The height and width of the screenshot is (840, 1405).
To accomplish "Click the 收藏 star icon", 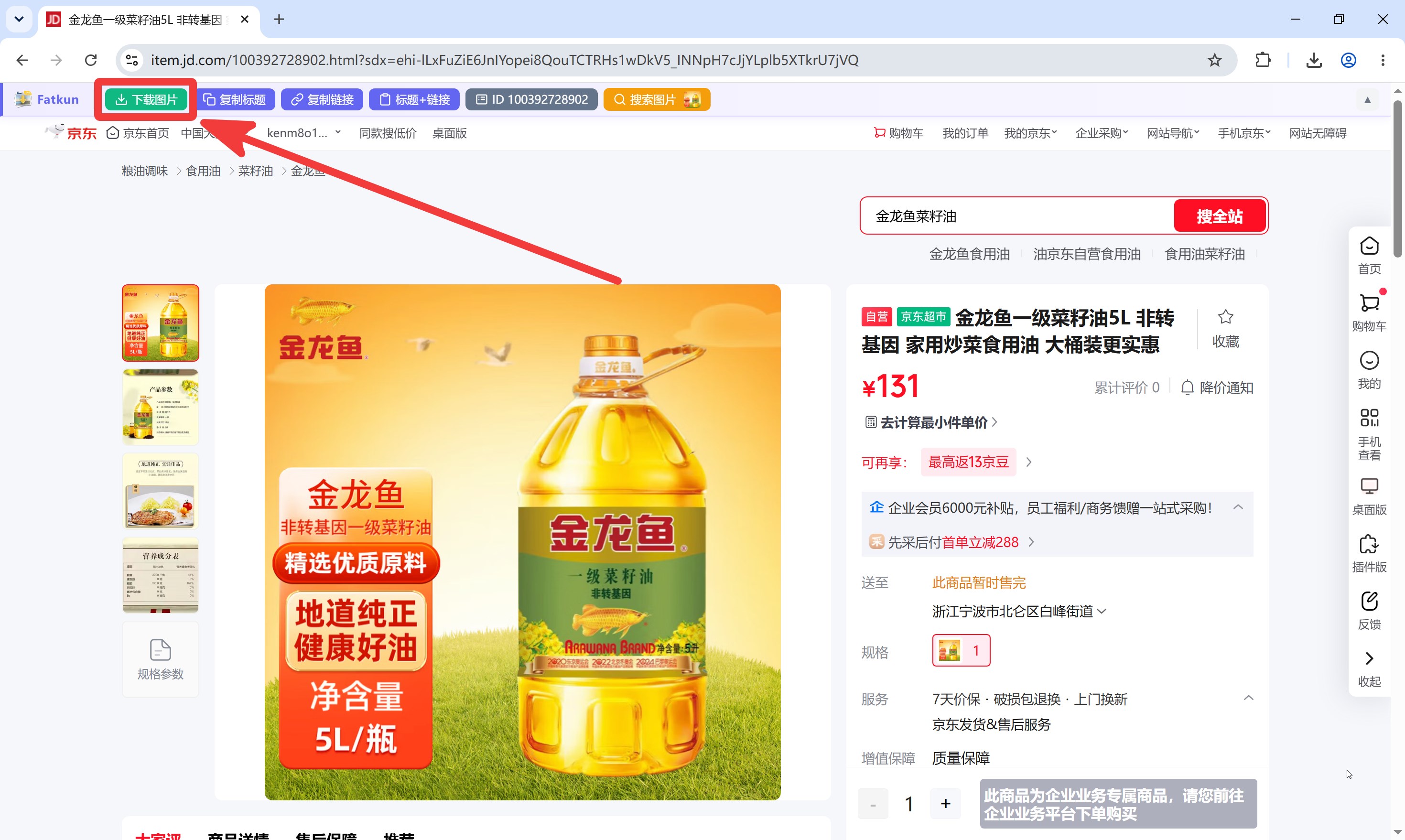I will pos(1226,317).
